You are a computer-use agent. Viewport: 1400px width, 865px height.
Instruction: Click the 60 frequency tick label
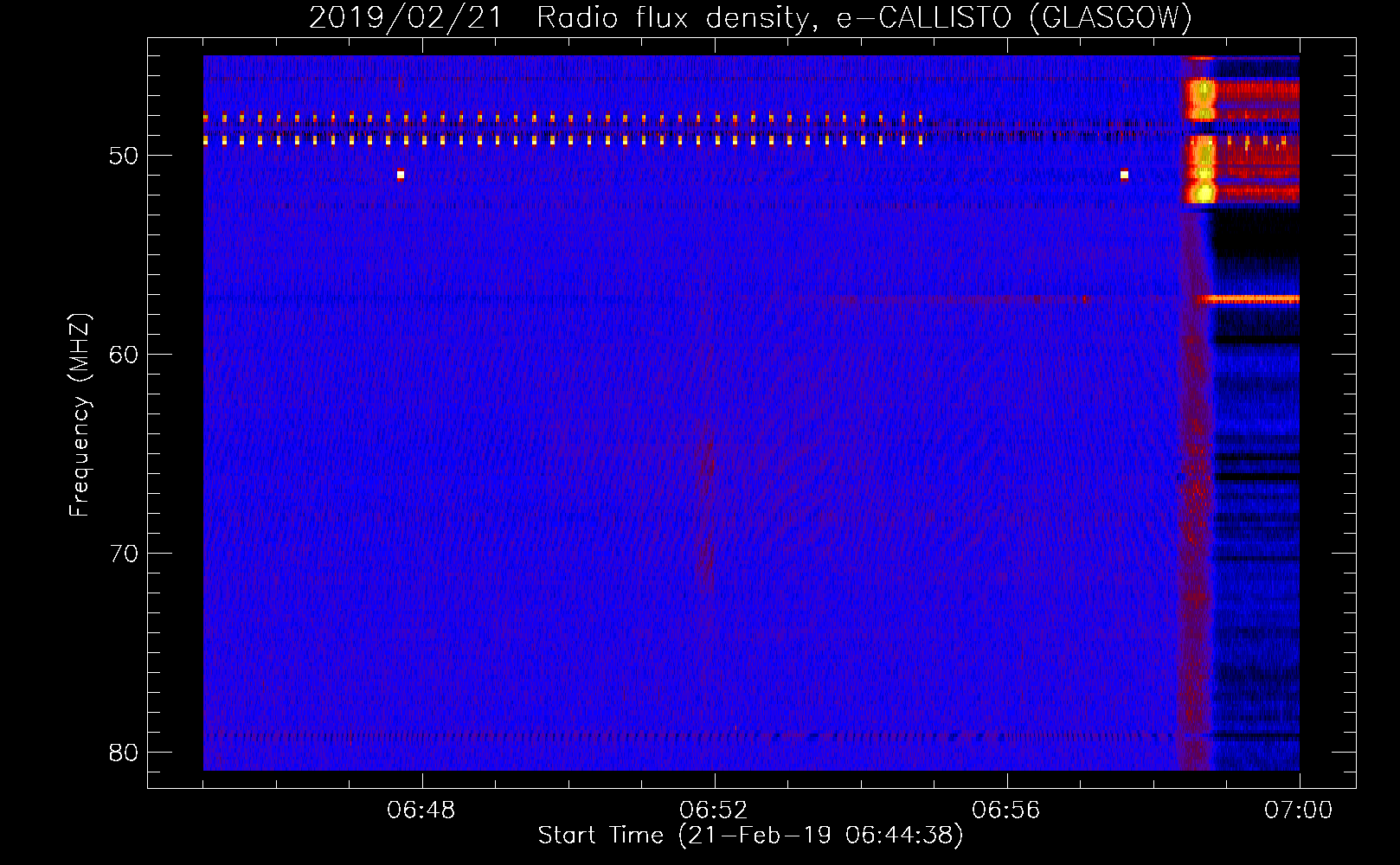coord(125,355)
